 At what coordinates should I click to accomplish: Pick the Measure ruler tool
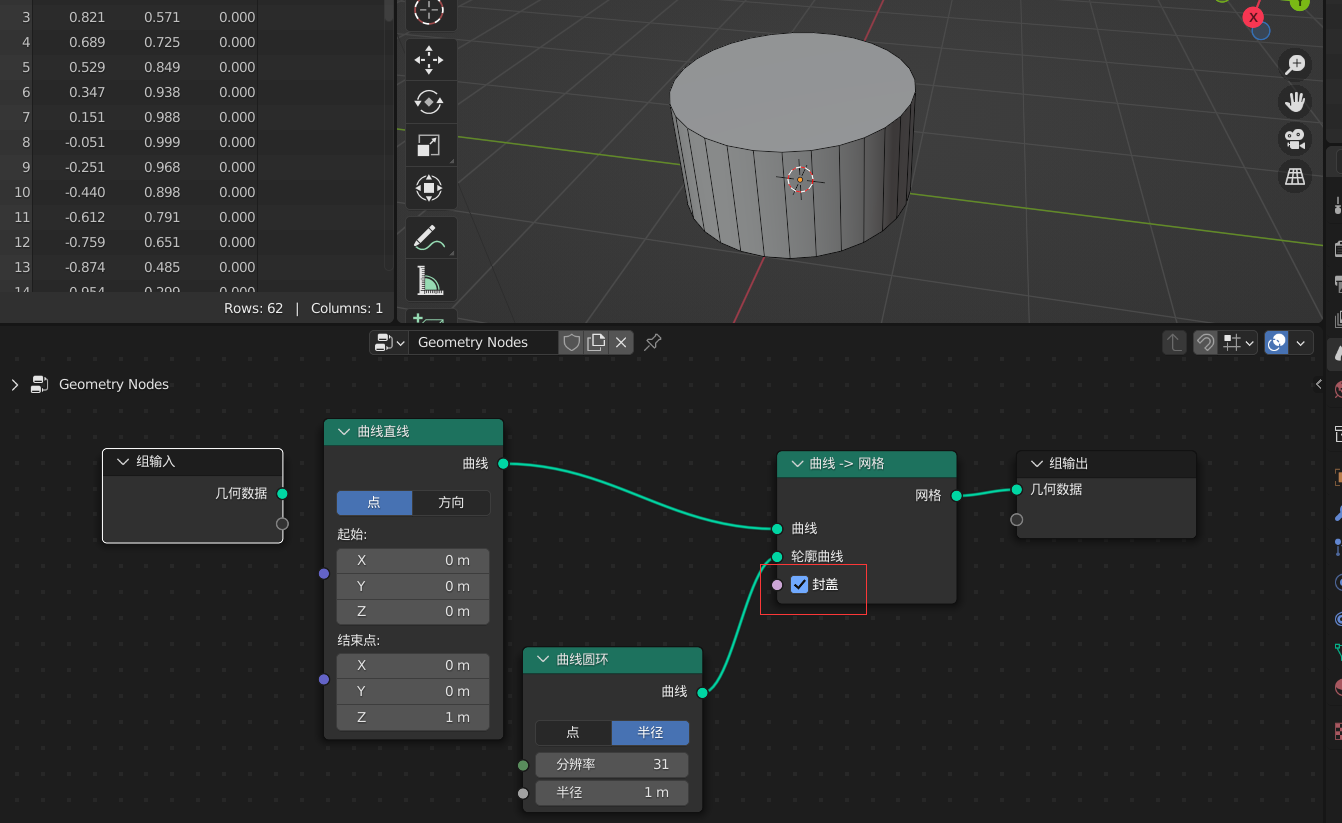click(x=429, y=283)
